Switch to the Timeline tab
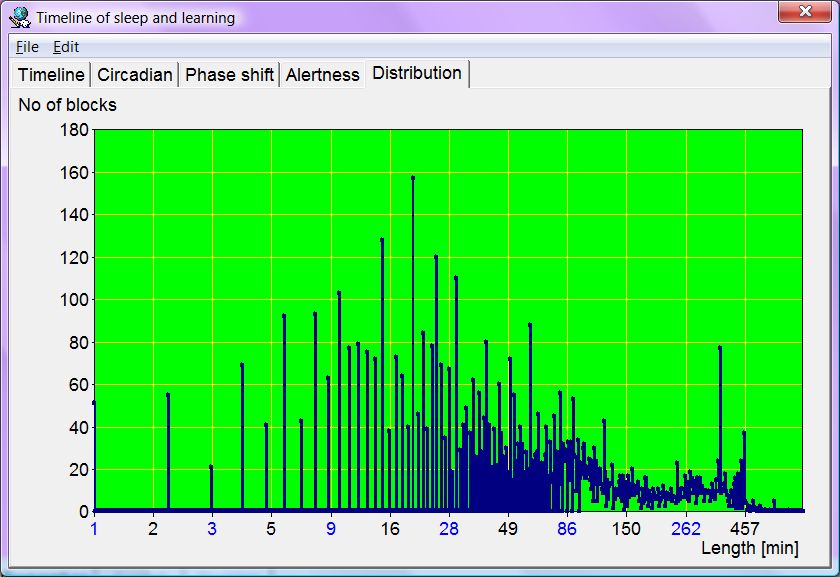Viewport: 840px width, 577px height. pos(51,75)
